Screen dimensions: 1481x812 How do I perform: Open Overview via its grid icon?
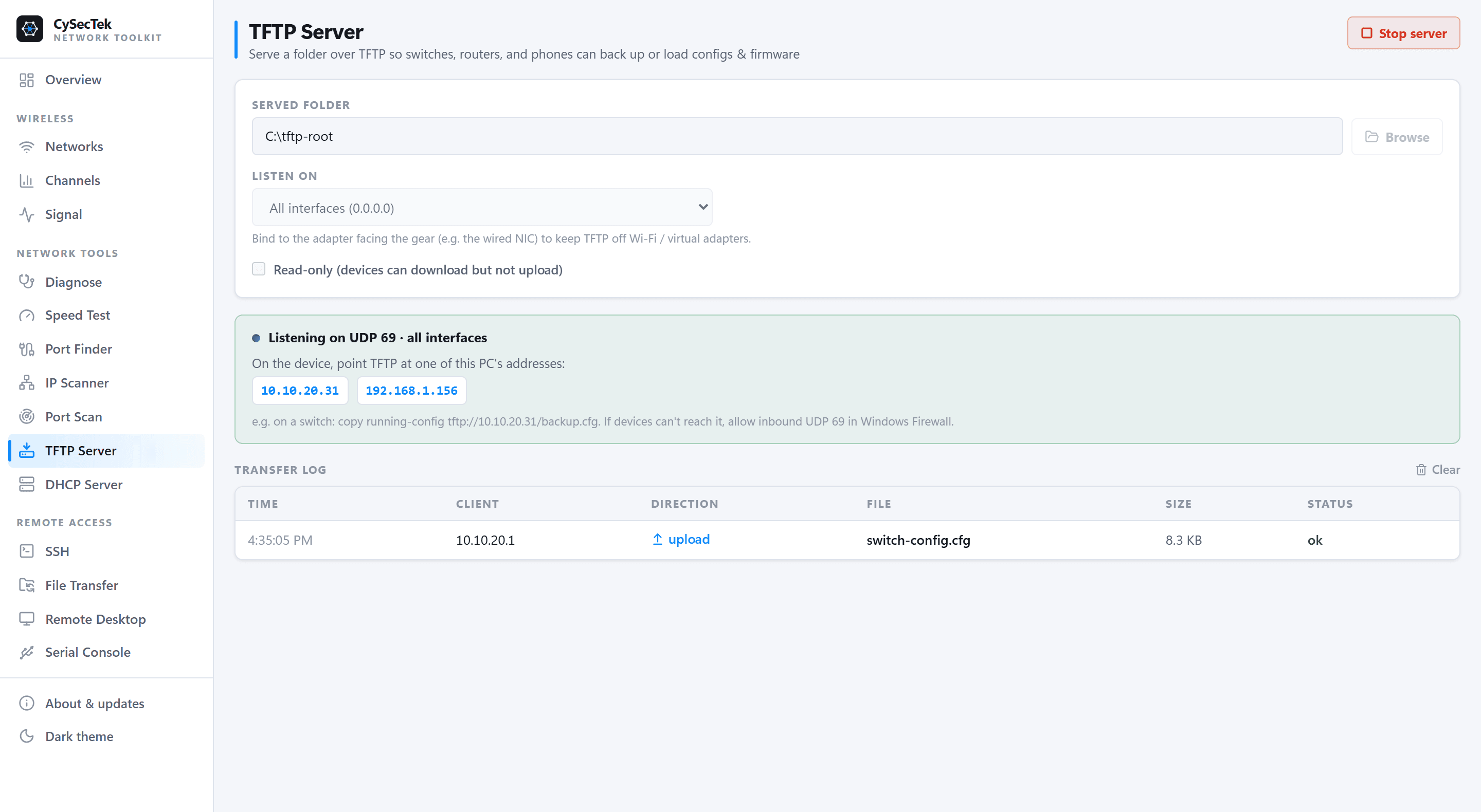[x=26, y=80]
